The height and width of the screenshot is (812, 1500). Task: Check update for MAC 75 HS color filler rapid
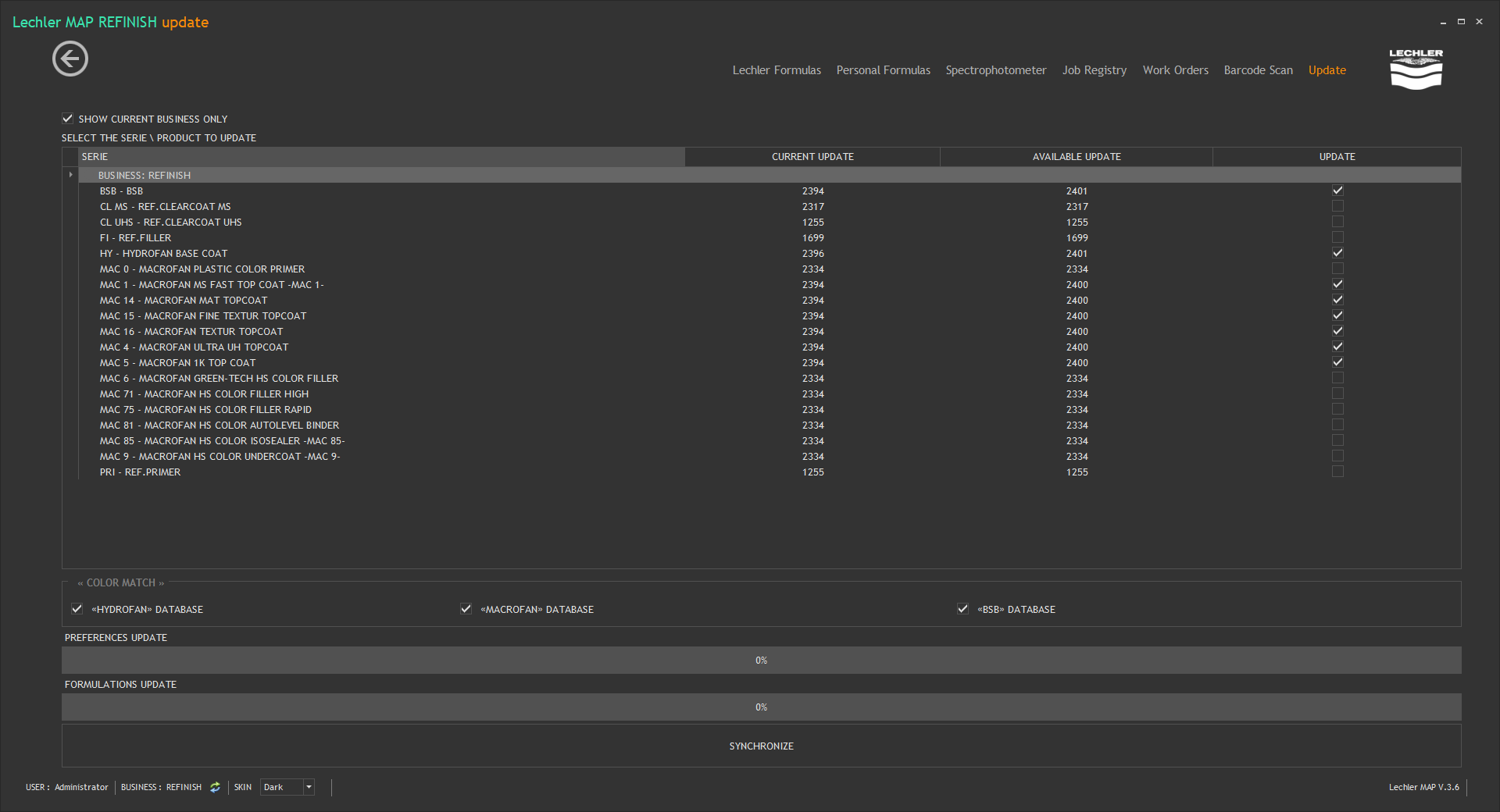pyautogui.click(x=1337, y=409)
